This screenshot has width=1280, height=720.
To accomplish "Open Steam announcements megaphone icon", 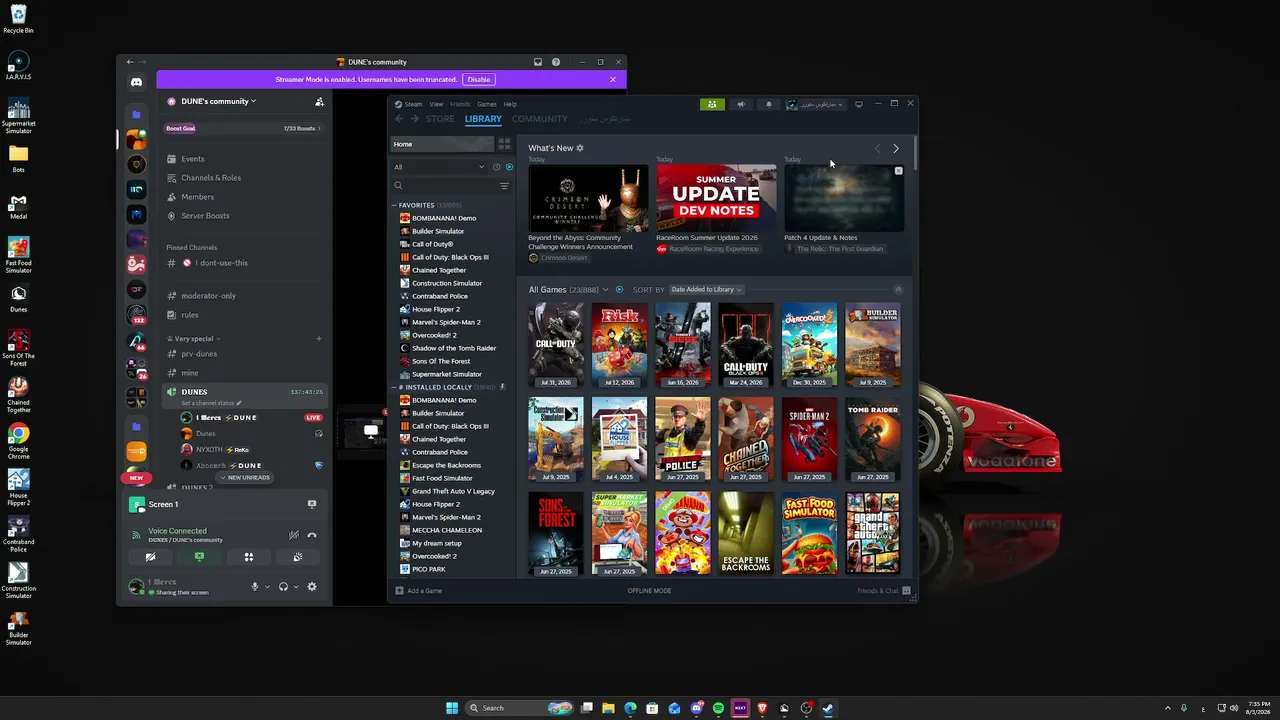I will 741,104.
